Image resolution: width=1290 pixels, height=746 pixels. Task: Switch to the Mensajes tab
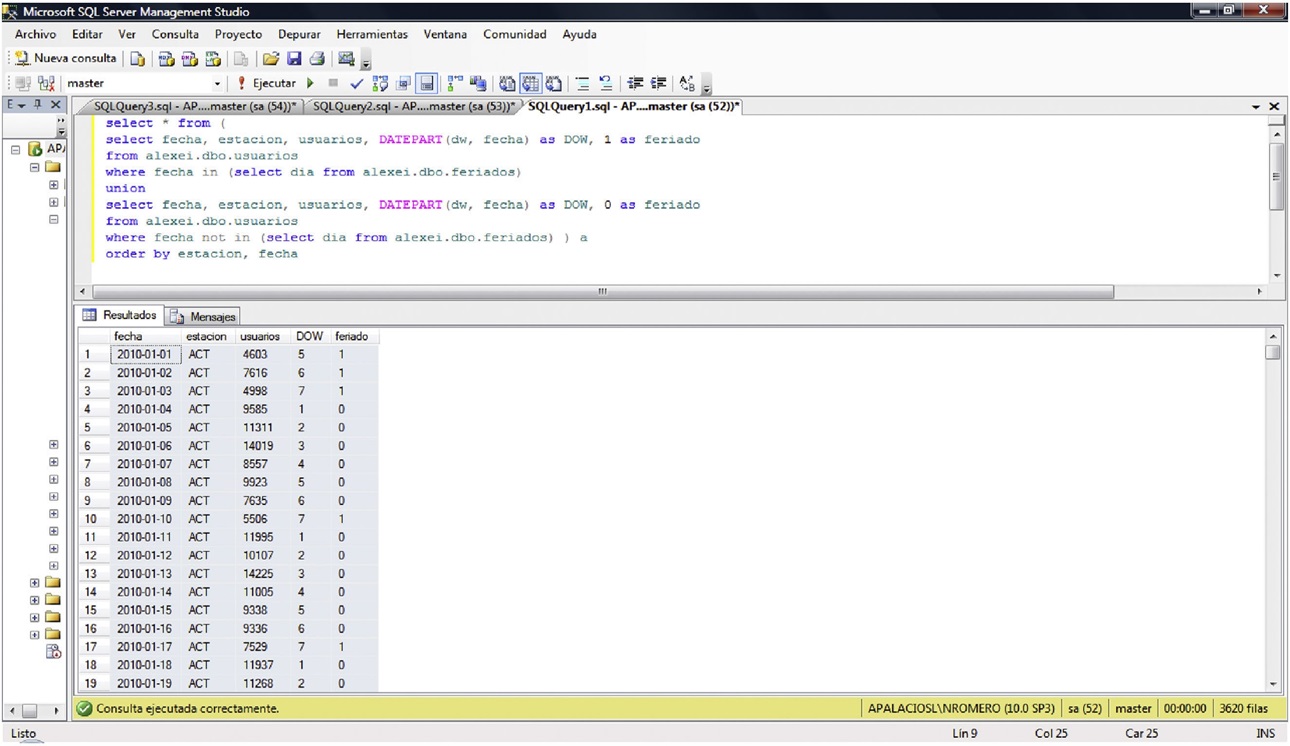204,316
